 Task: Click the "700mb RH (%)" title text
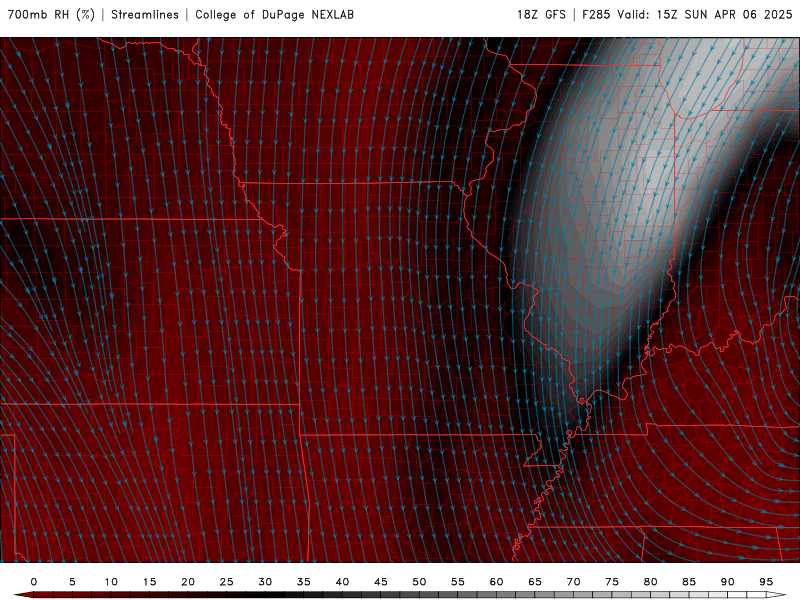51,14
